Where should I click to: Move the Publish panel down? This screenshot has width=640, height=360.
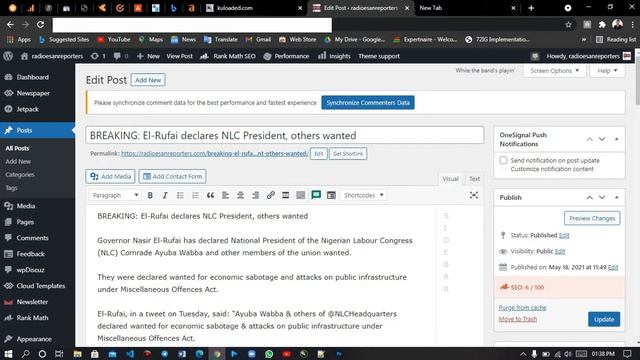point(602,198)
